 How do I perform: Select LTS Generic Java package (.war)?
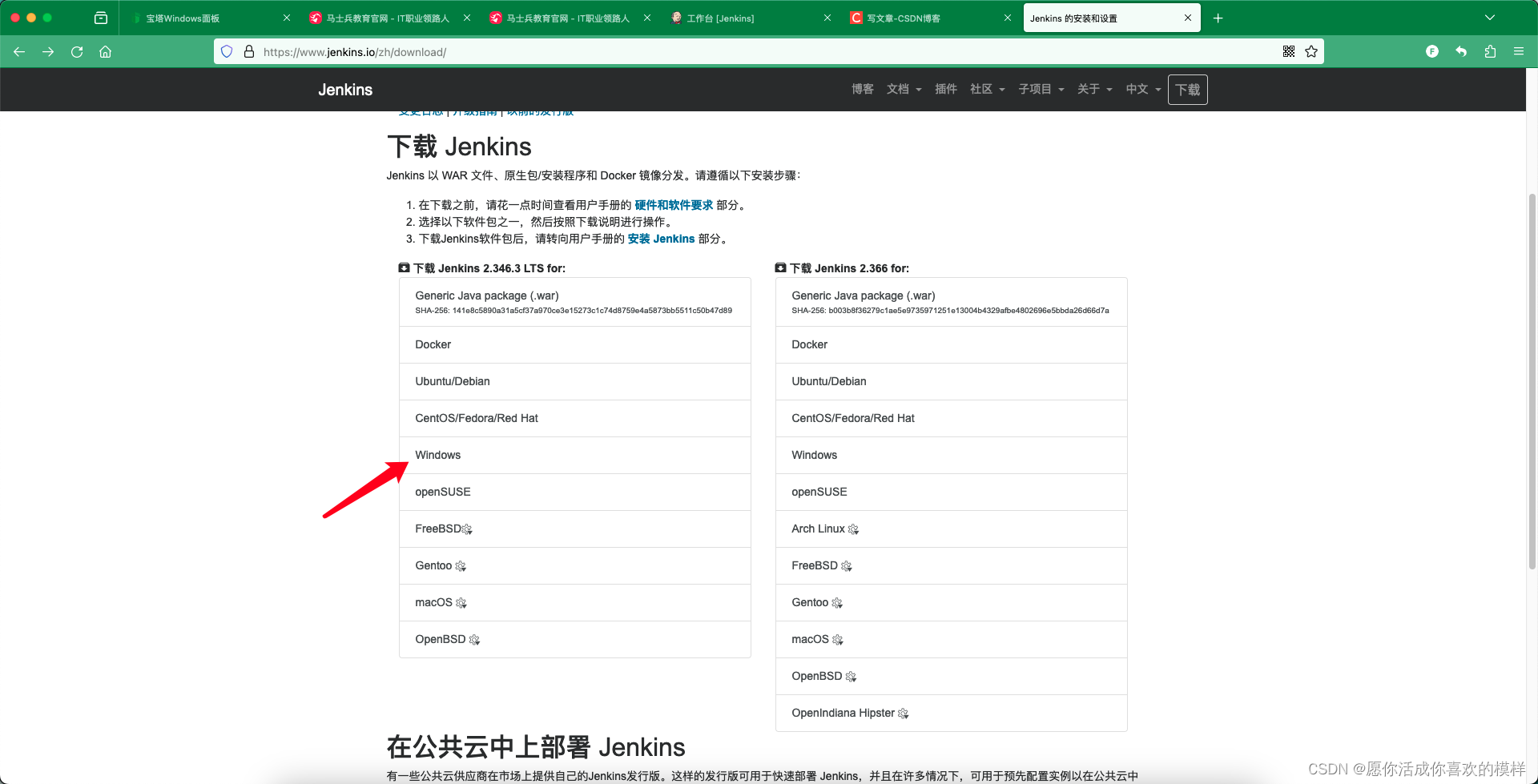click(574, 302)
